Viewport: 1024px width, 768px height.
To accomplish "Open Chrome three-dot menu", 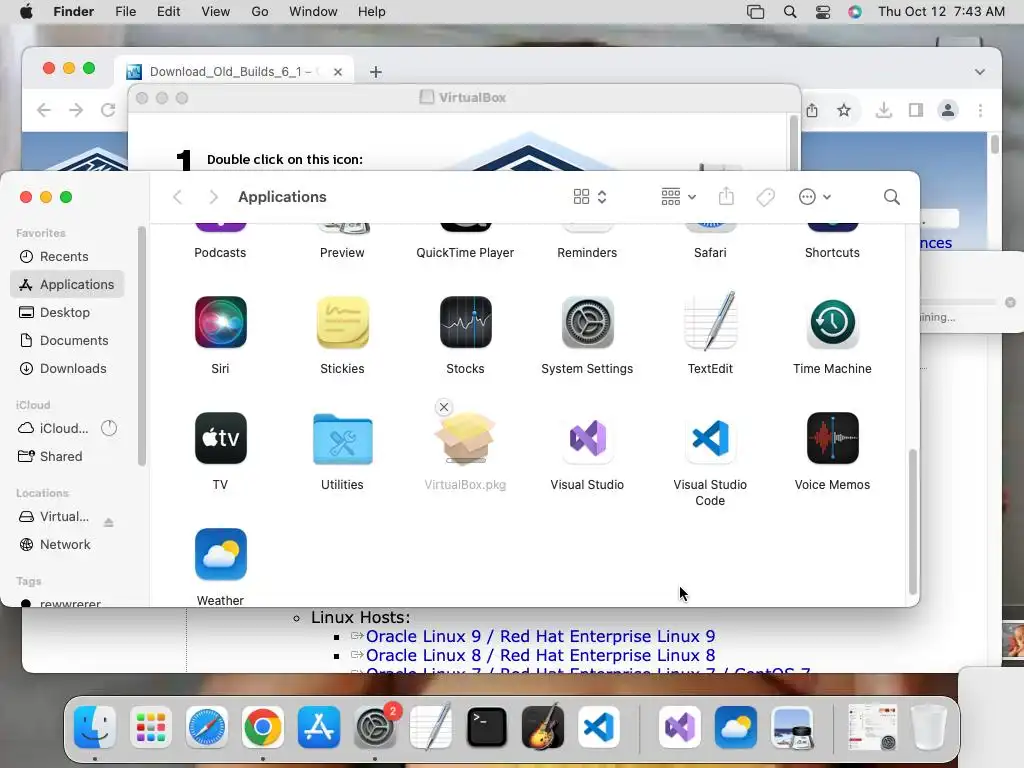I will (980, 110).
